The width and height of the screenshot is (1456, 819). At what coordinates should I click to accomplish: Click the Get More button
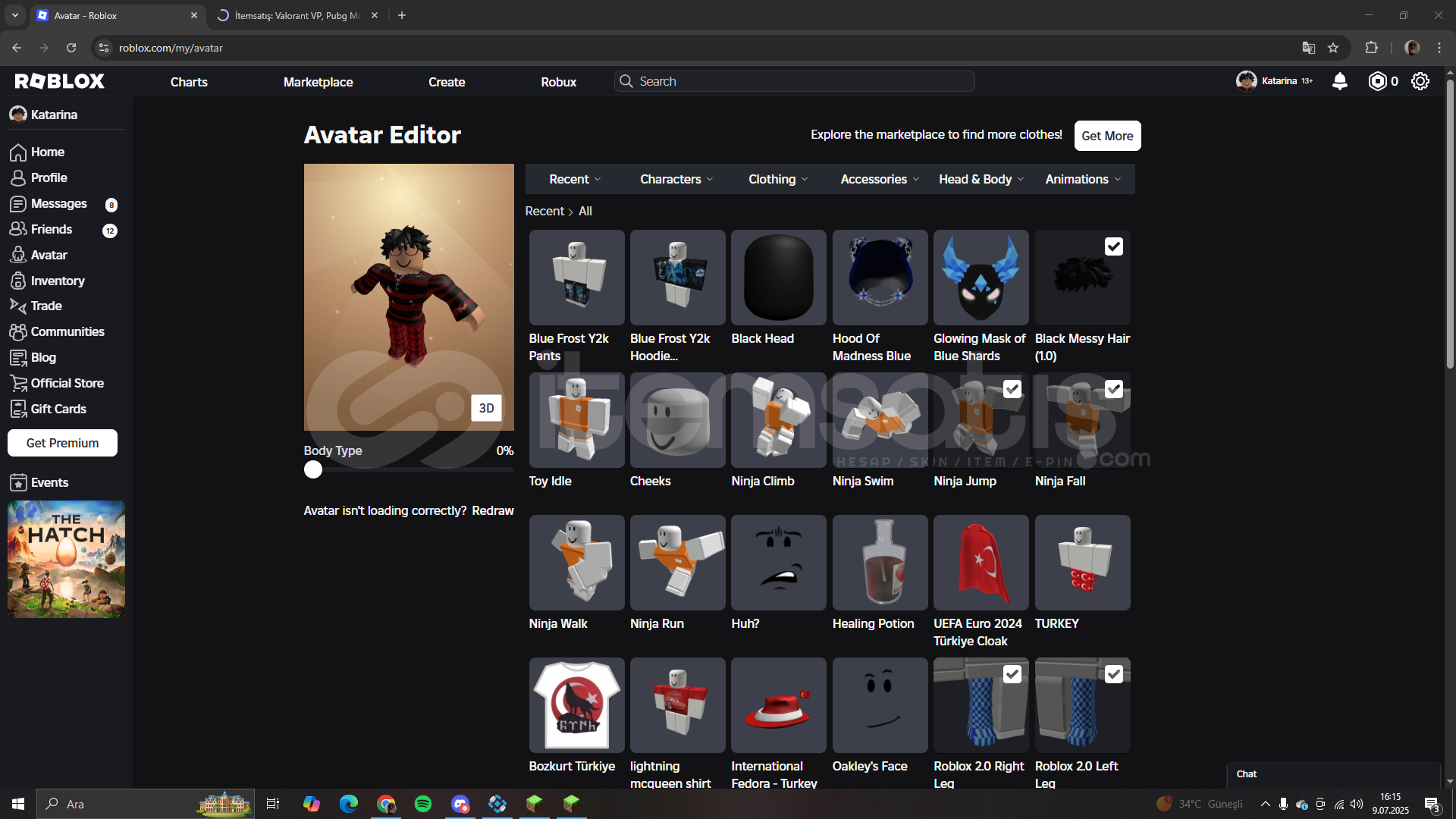coord(1107,136)
